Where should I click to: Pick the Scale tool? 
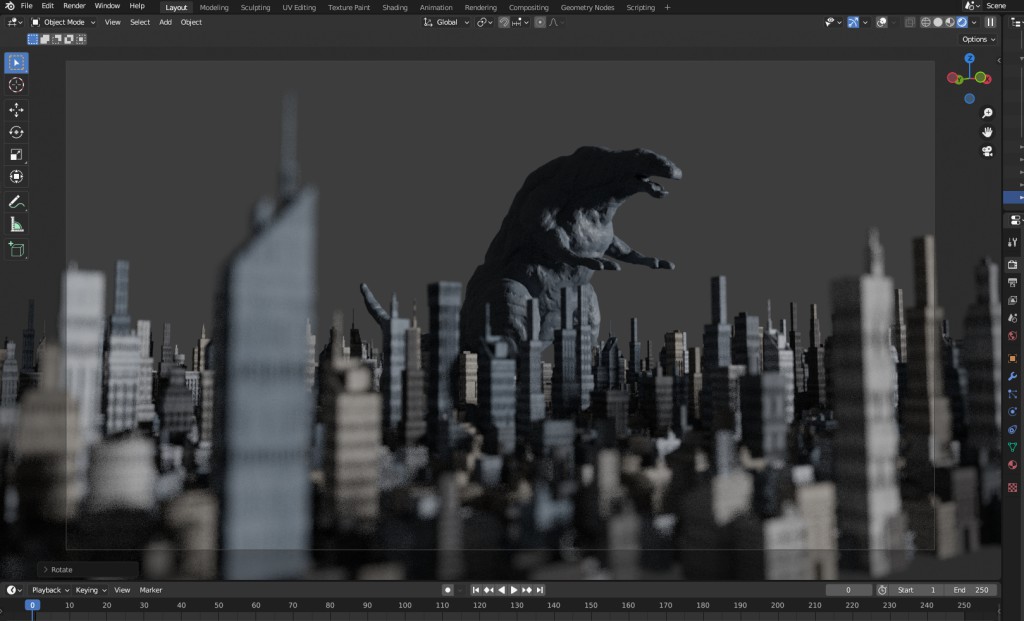click(16, 155)
